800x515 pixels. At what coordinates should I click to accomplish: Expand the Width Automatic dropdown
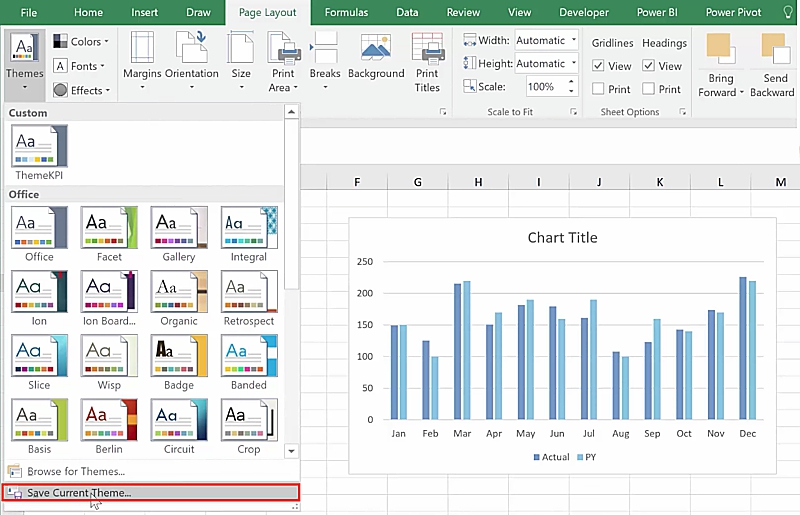coord(573,41)
